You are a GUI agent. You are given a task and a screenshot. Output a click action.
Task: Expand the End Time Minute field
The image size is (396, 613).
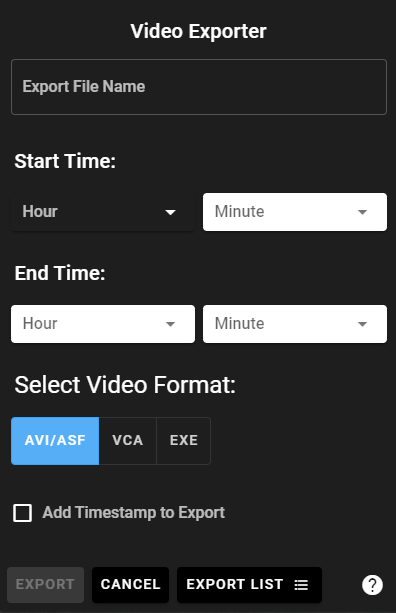click(295, 324)
